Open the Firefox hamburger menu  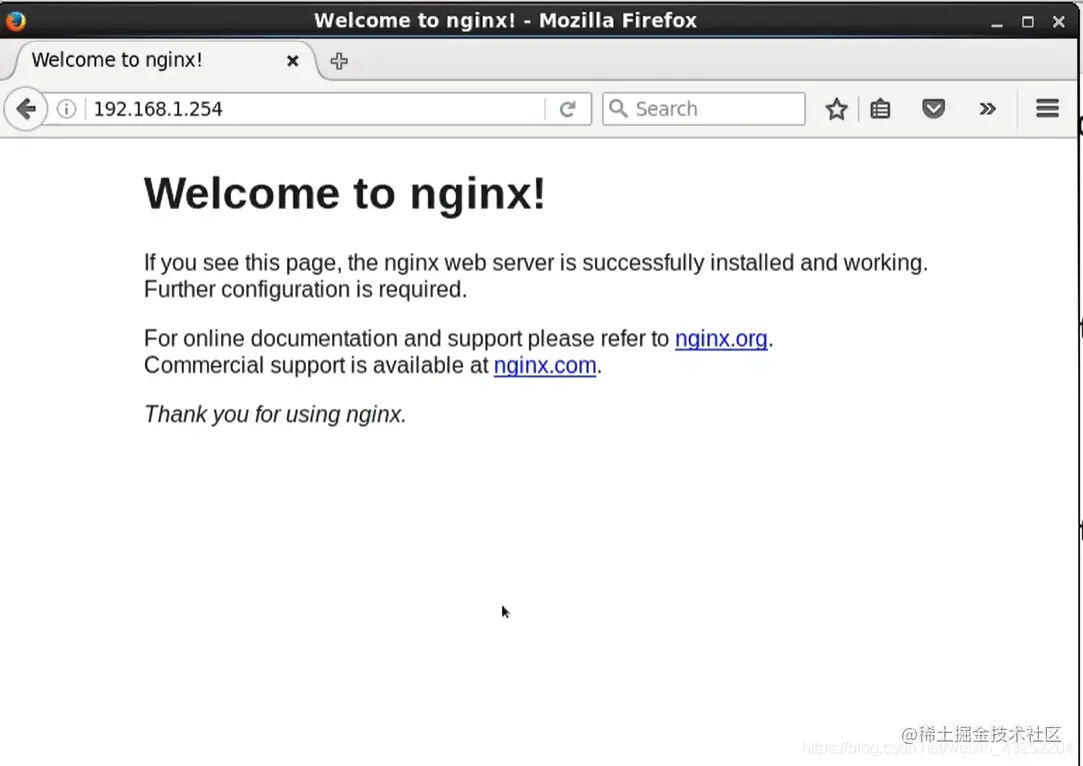[1047, 108]
